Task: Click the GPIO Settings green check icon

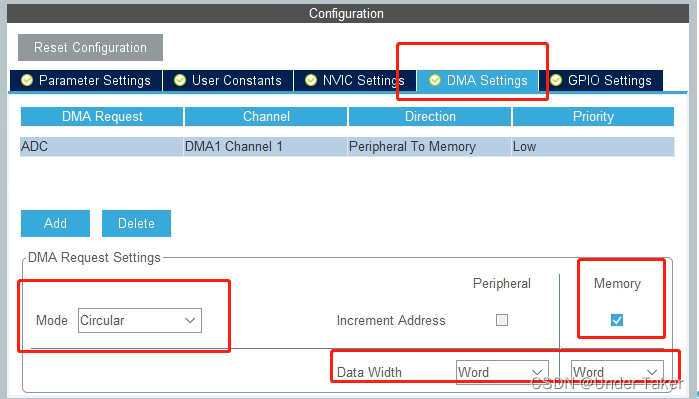Action: click(556, 80)
